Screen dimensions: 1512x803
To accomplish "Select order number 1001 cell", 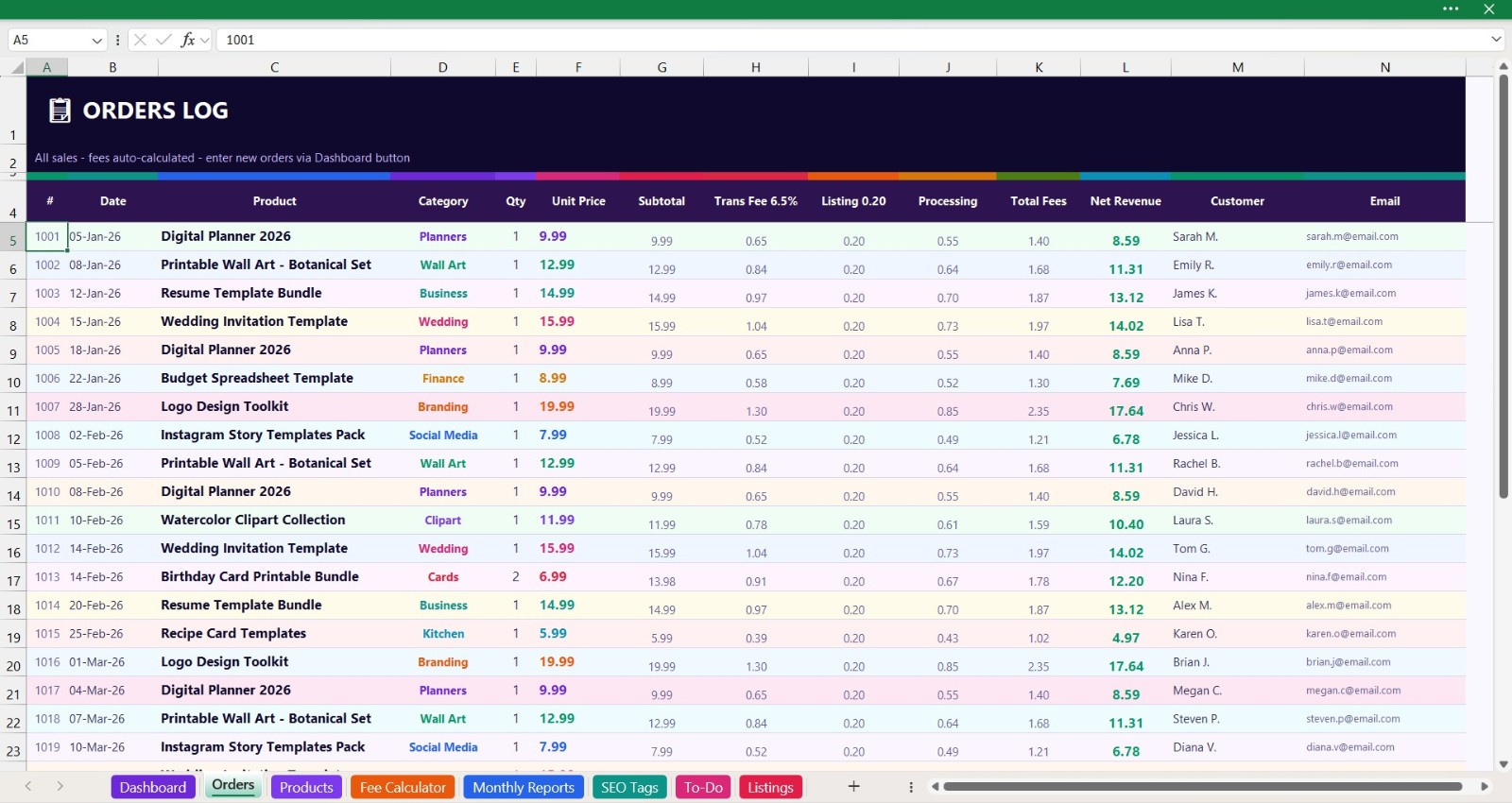I will [x=46, y=237].
